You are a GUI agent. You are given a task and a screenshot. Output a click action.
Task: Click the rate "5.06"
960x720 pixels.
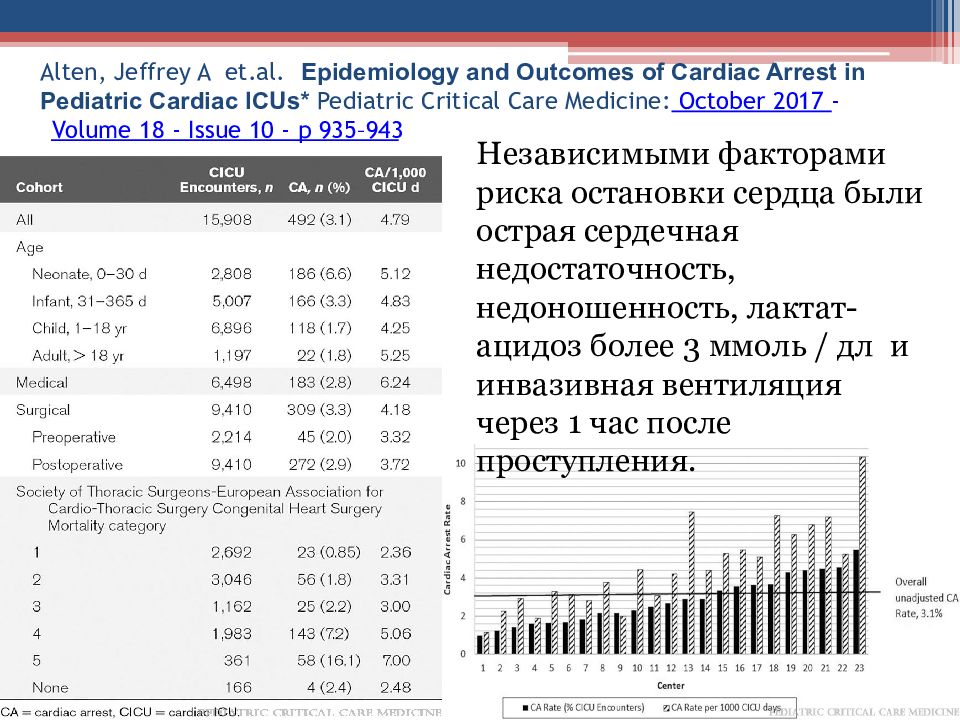395,634
